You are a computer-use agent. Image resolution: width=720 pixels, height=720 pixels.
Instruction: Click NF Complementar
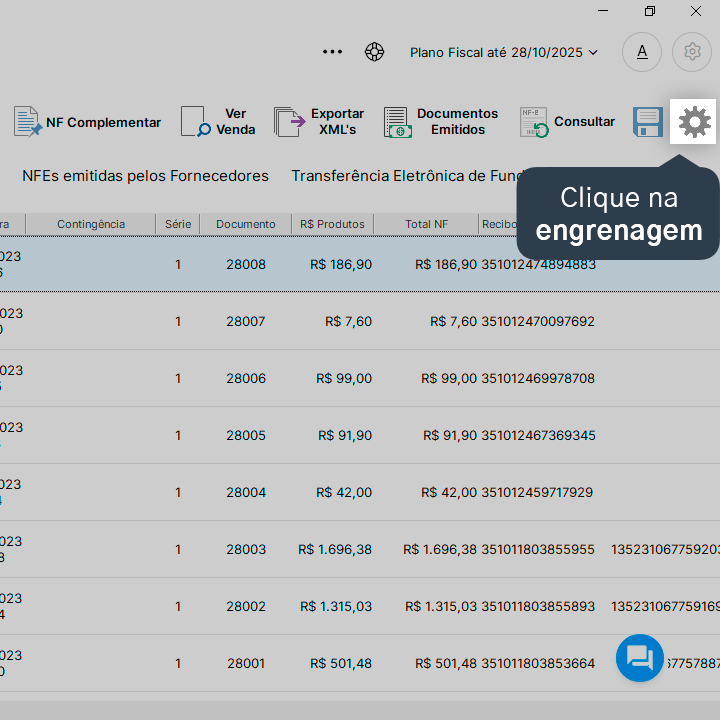tap(87, 122)
